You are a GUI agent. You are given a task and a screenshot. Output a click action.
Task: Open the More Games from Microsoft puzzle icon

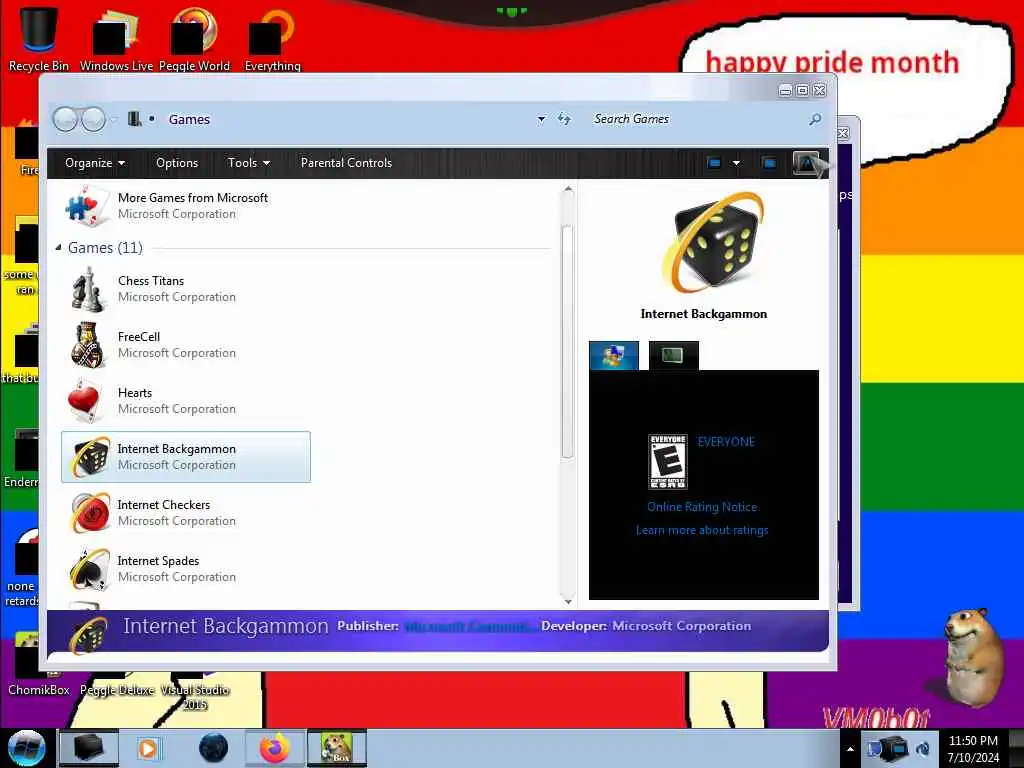tap(87, 206)
